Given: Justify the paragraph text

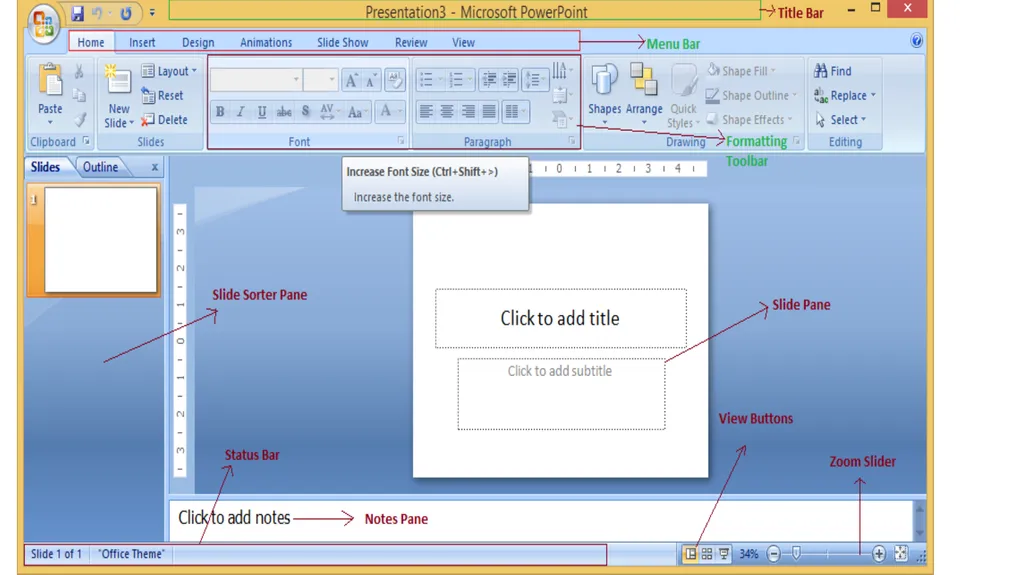Looking at the screenshot, I should coord(489,112).
